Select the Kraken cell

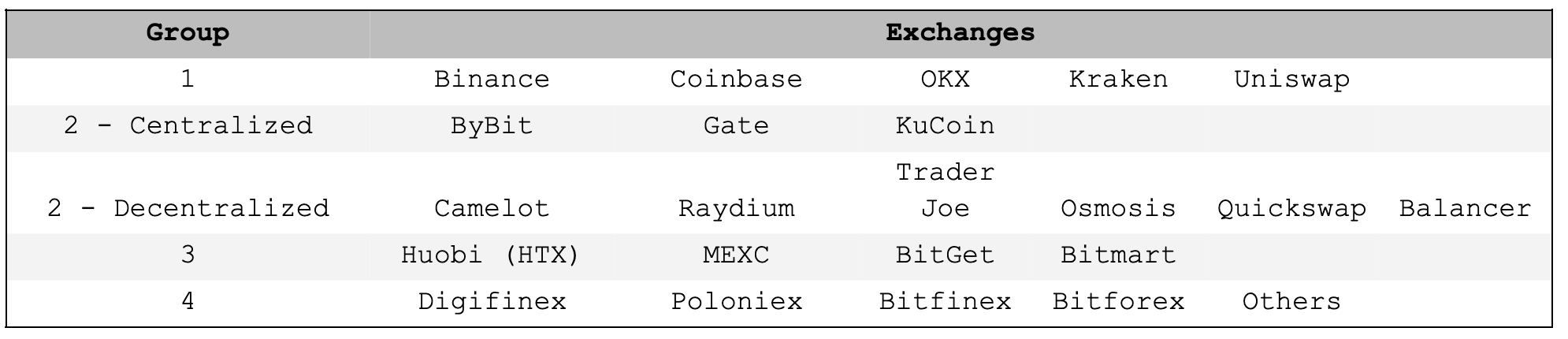coord(1118,80)
